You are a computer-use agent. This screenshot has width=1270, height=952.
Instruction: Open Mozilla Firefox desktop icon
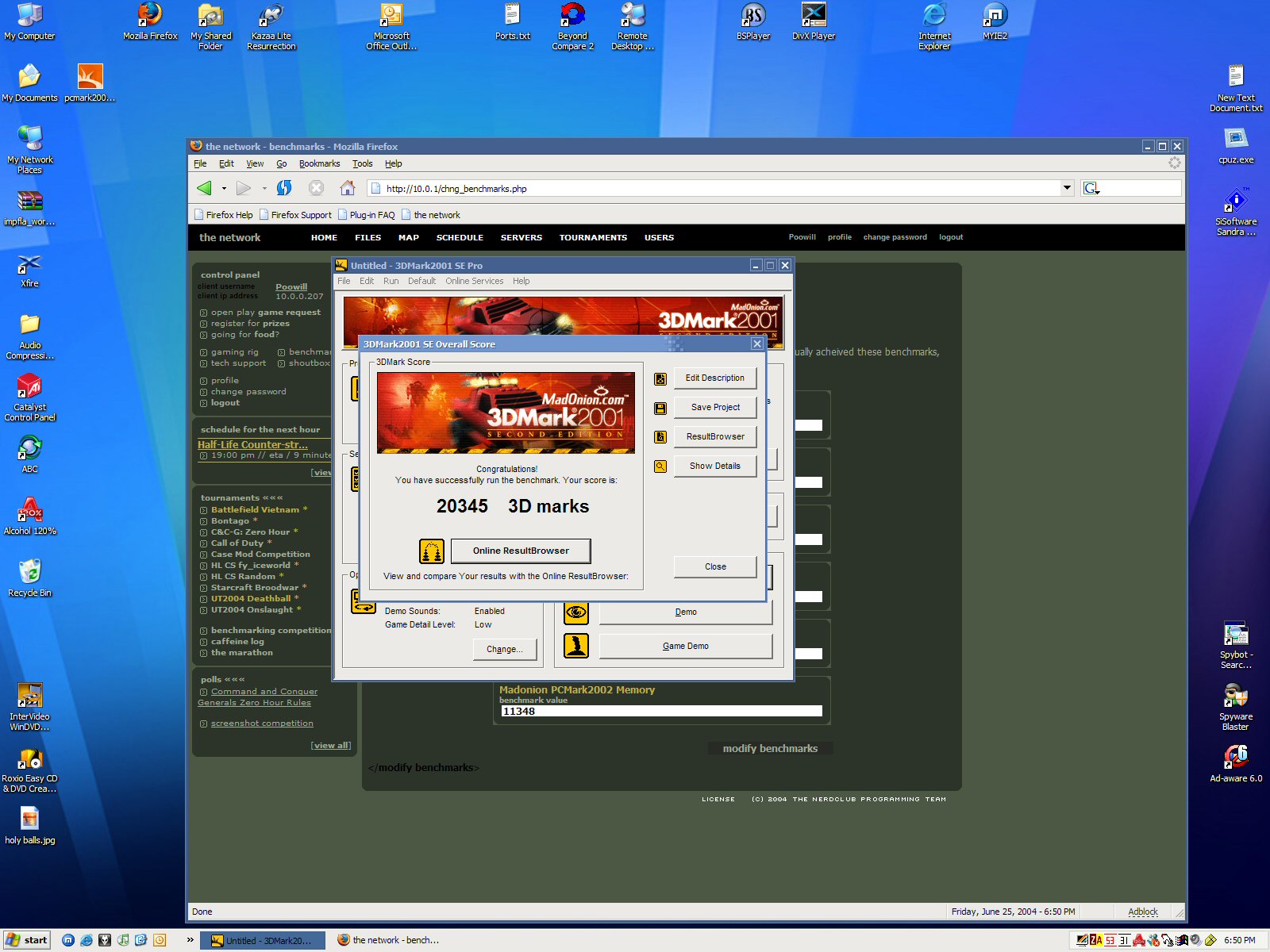point(150,22)
